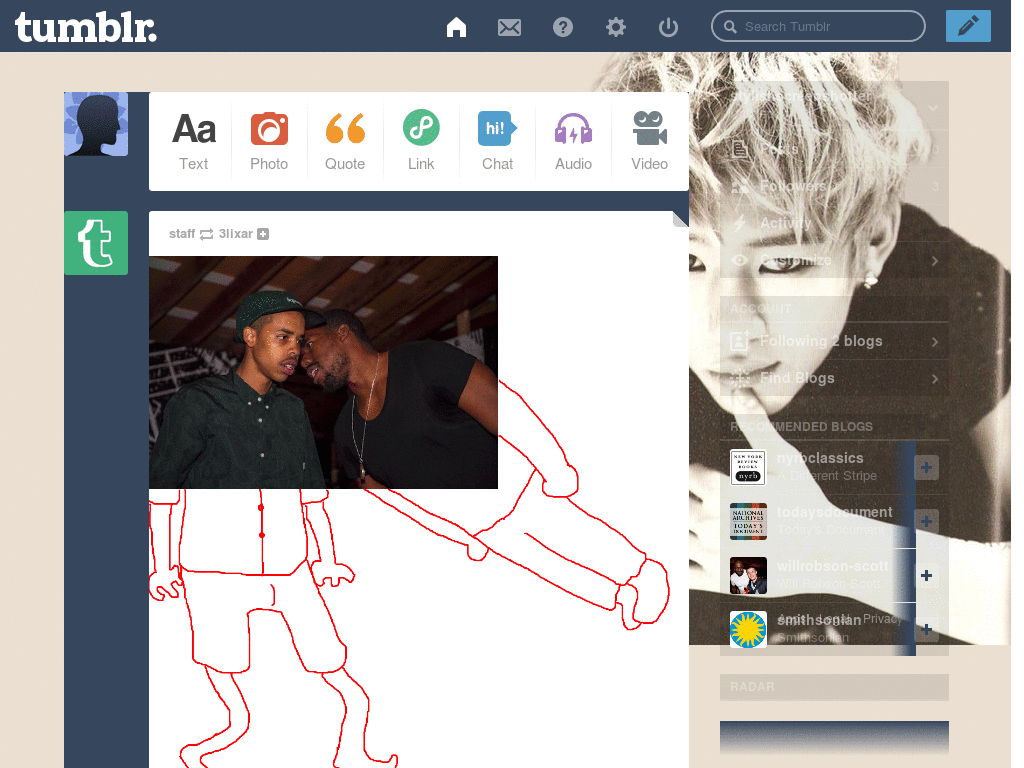Screen dimensions: 1024x768
Task: Expand the Find Blogs chevron
Action: [935, 379]
